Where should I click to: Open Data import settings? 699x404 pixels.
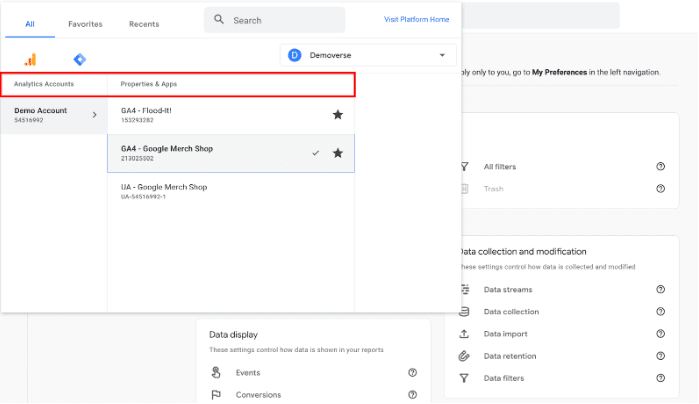(x=506, y=334)
